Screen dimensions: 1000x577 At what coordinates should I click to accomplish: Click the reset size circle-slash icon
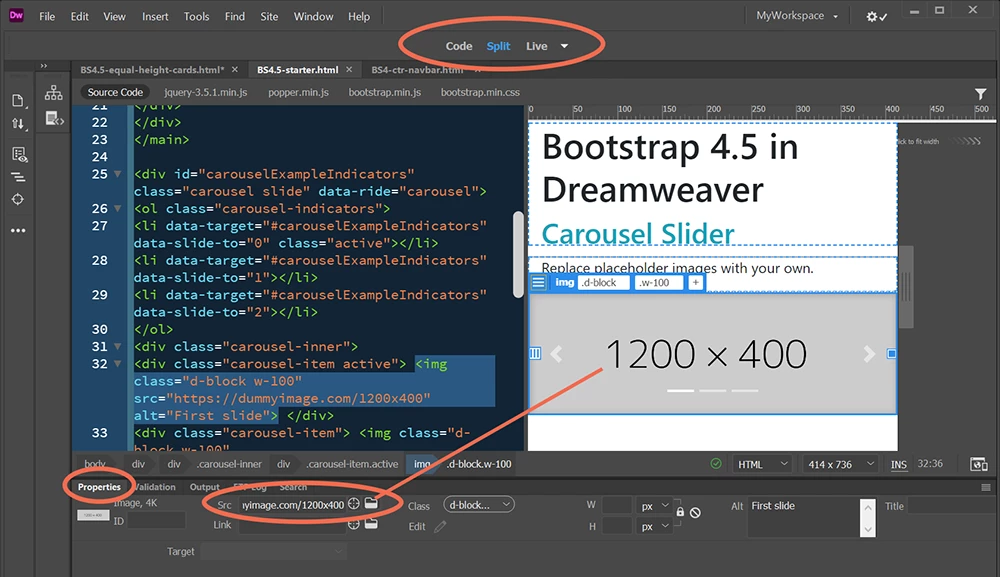695,512
